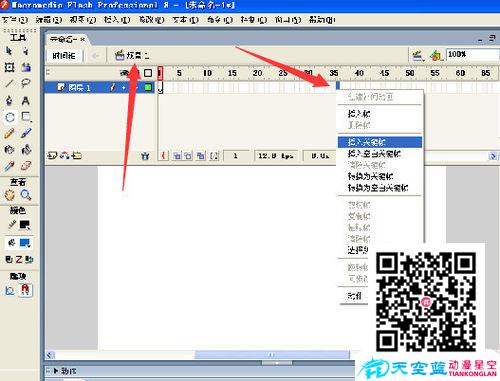Select the Subselection tool
Image resolution: width=500 pixels, height=381 pixels.
(x=26, y=51)
